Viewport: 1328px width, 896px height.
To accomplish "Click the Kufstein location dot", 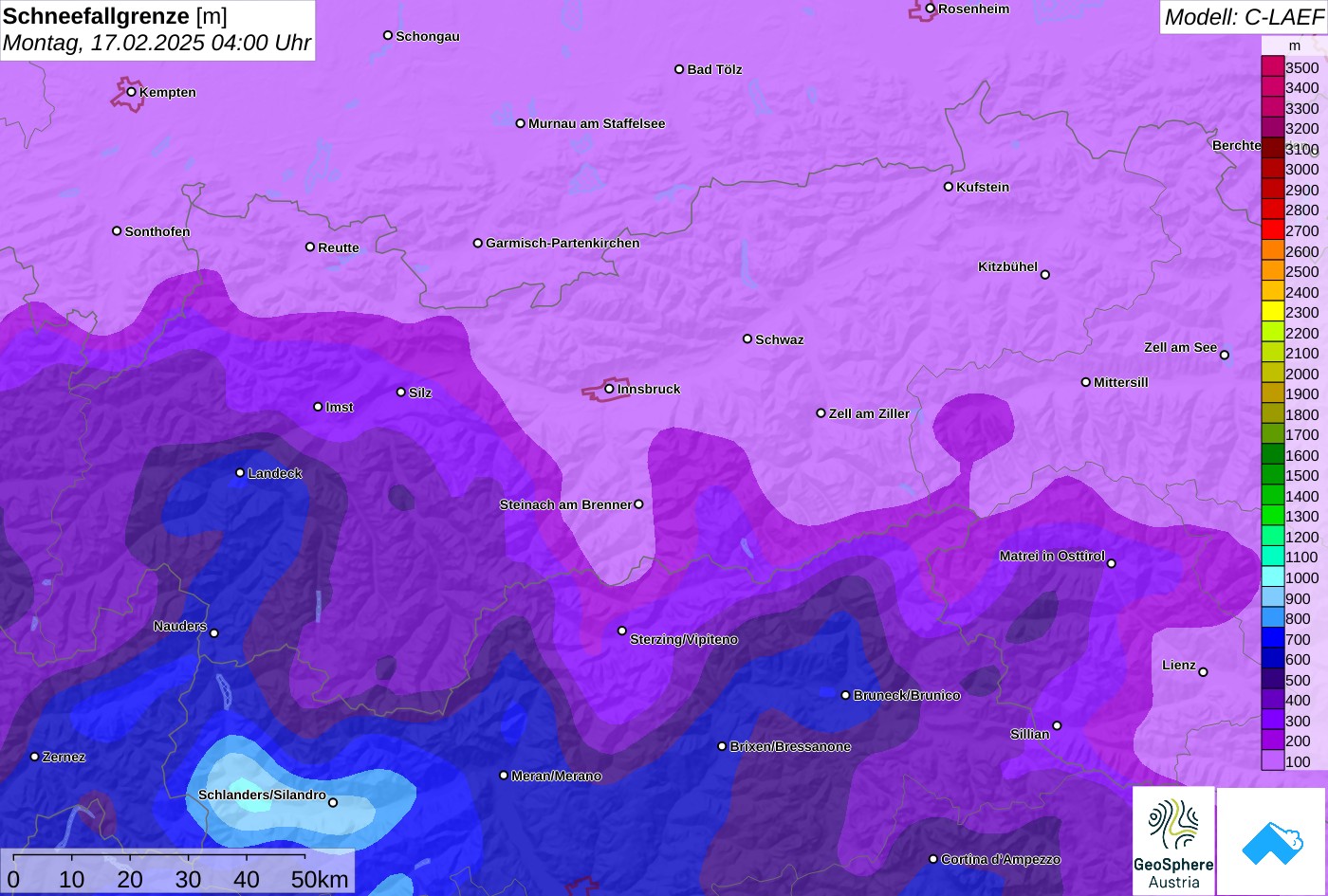I will click(949, 187).
